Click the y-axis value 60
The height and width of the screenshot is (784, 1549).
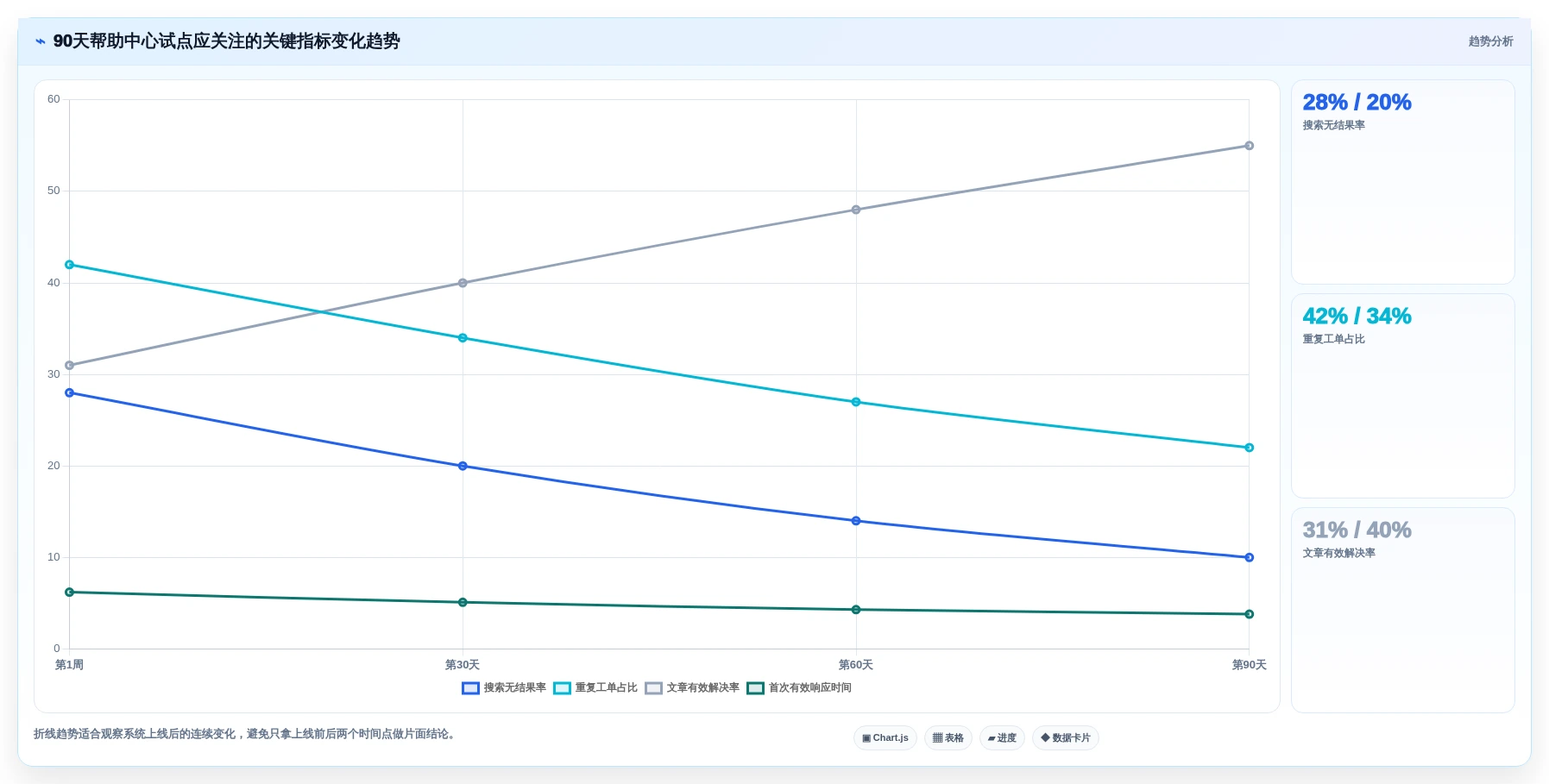pyautogui.click(x=54, y=99)
